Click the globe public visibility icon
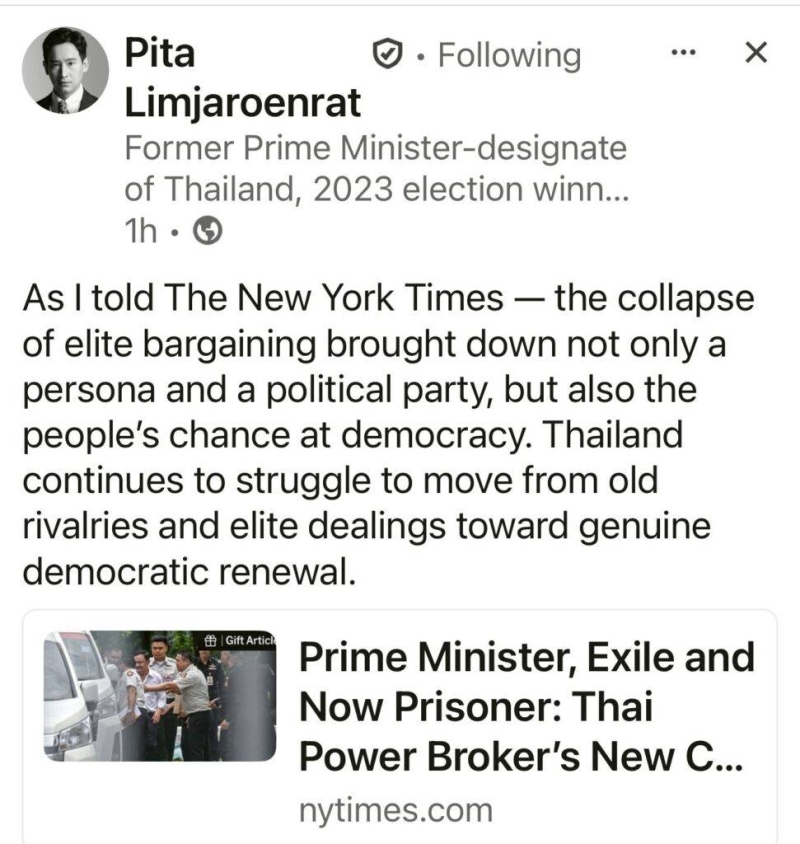This screenshot has height=844, width=800. pyautogui.click(x=207, y=231)
